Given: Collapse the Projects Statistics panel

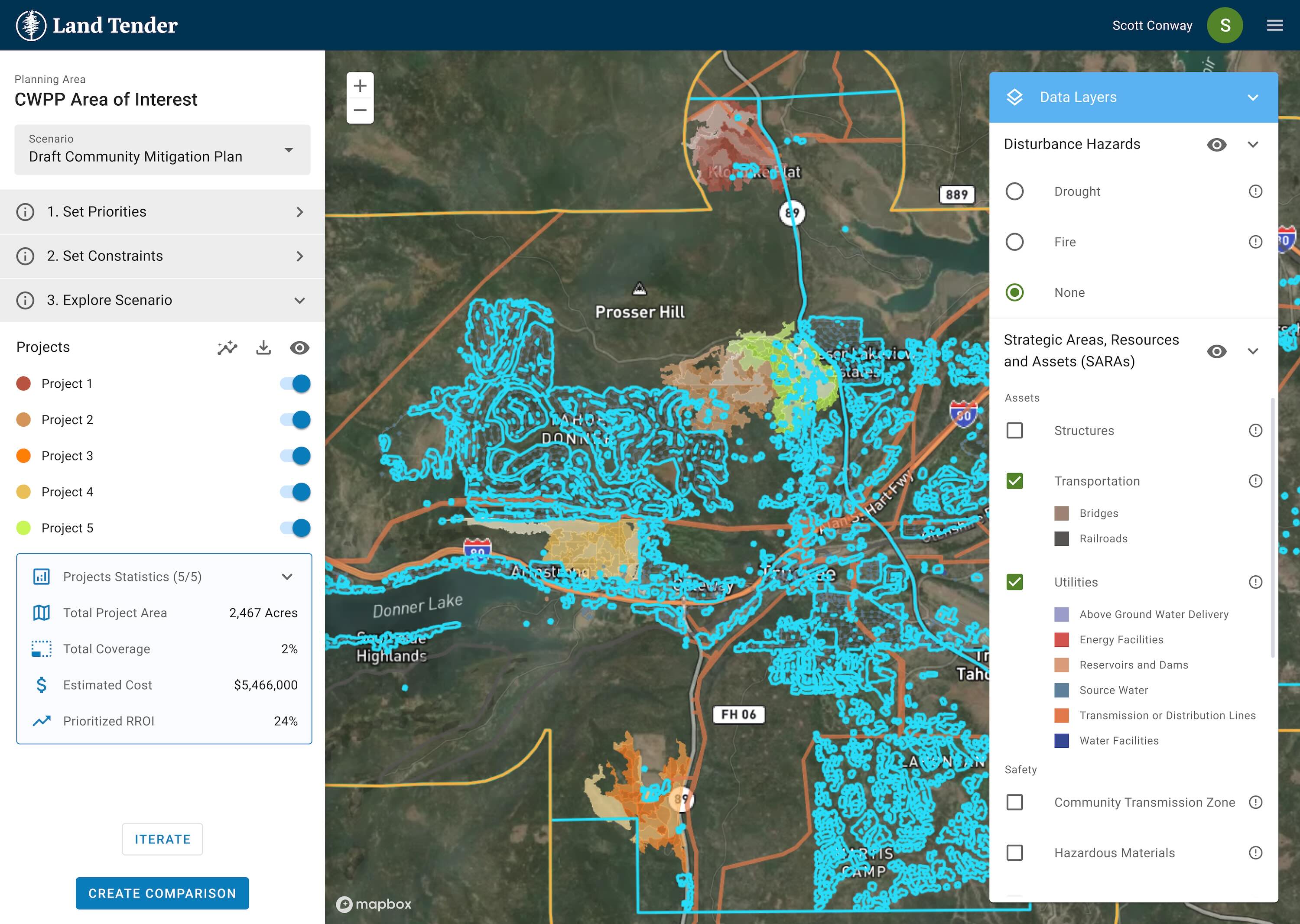Looking at the screenshot, I should click(287, 577).
